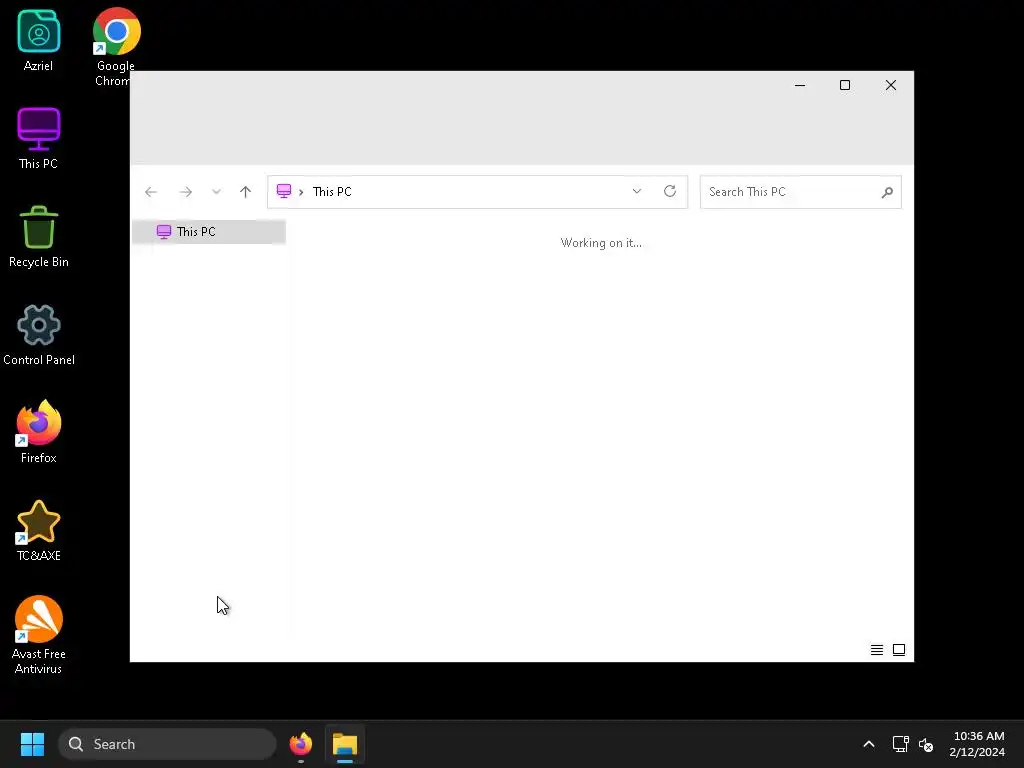Open the Windows Start menu
The height and width of the screenshot is (768, 1024).
(x=32, y=744)
